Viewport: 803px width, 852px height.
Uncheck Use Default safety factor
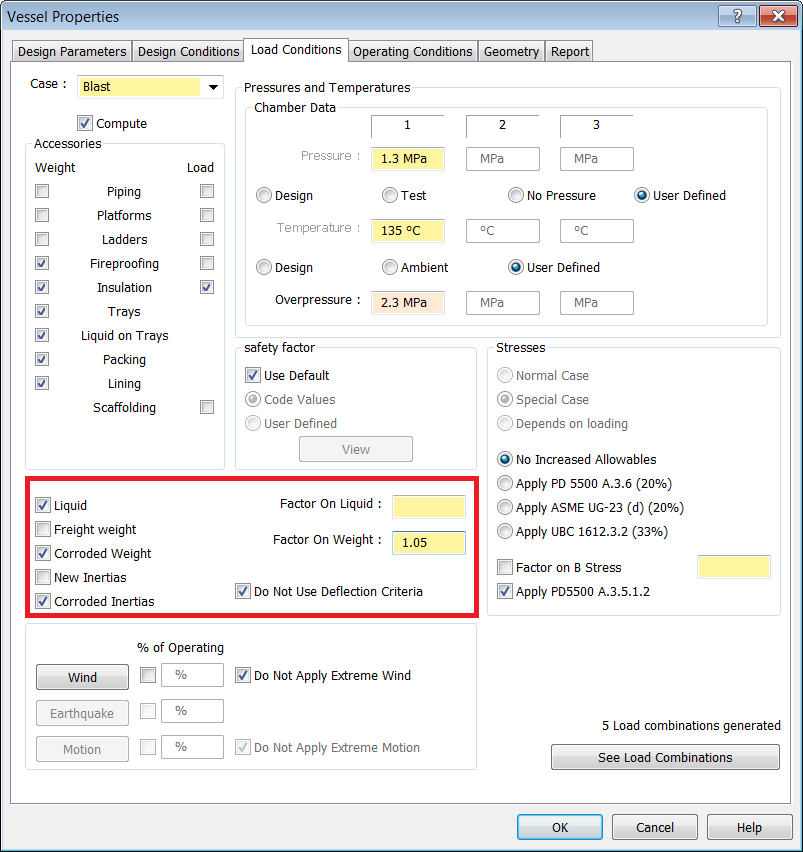coord(253,375)
